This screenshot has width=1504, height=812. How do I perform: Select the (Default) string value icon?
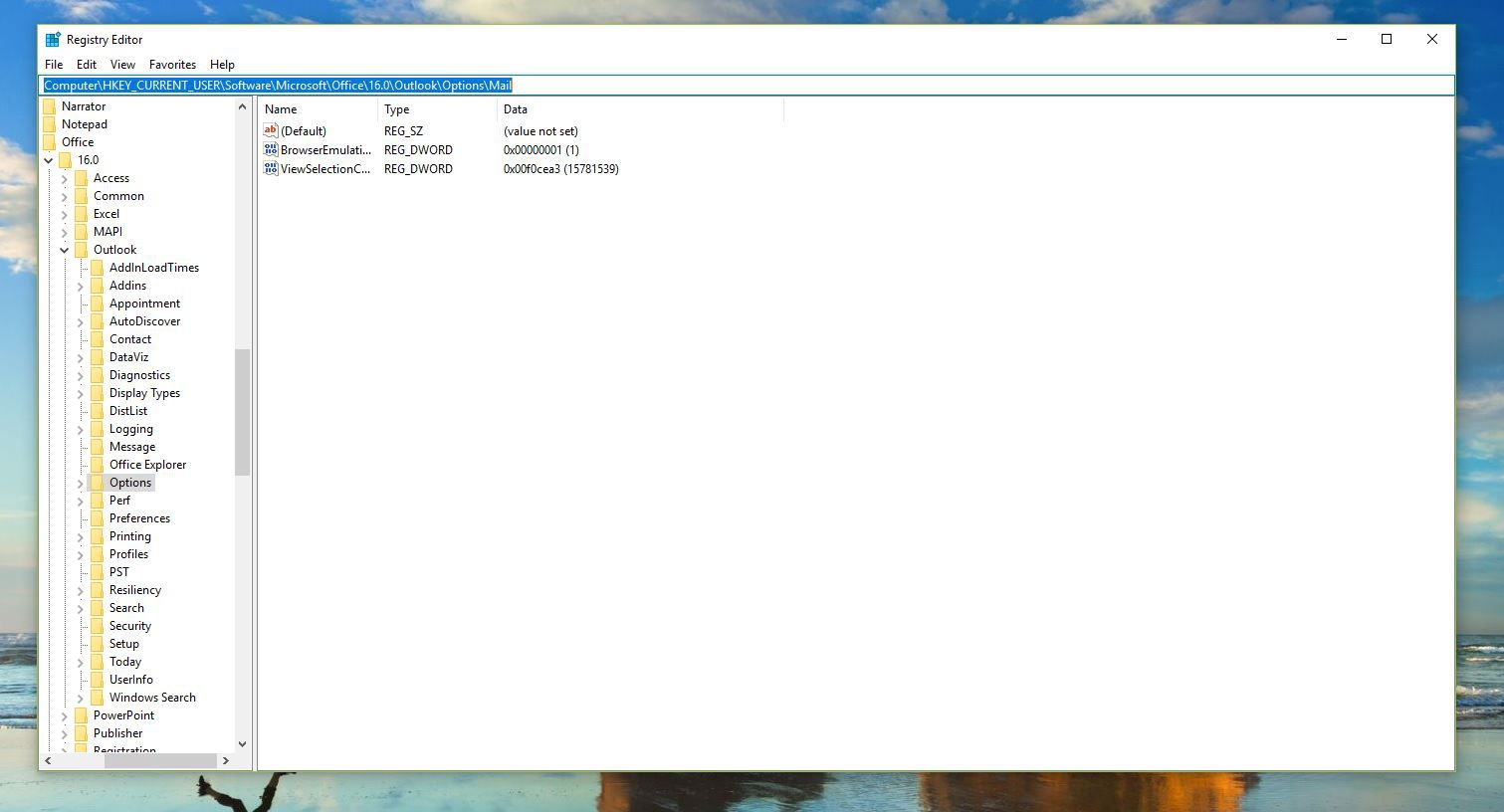270,130
